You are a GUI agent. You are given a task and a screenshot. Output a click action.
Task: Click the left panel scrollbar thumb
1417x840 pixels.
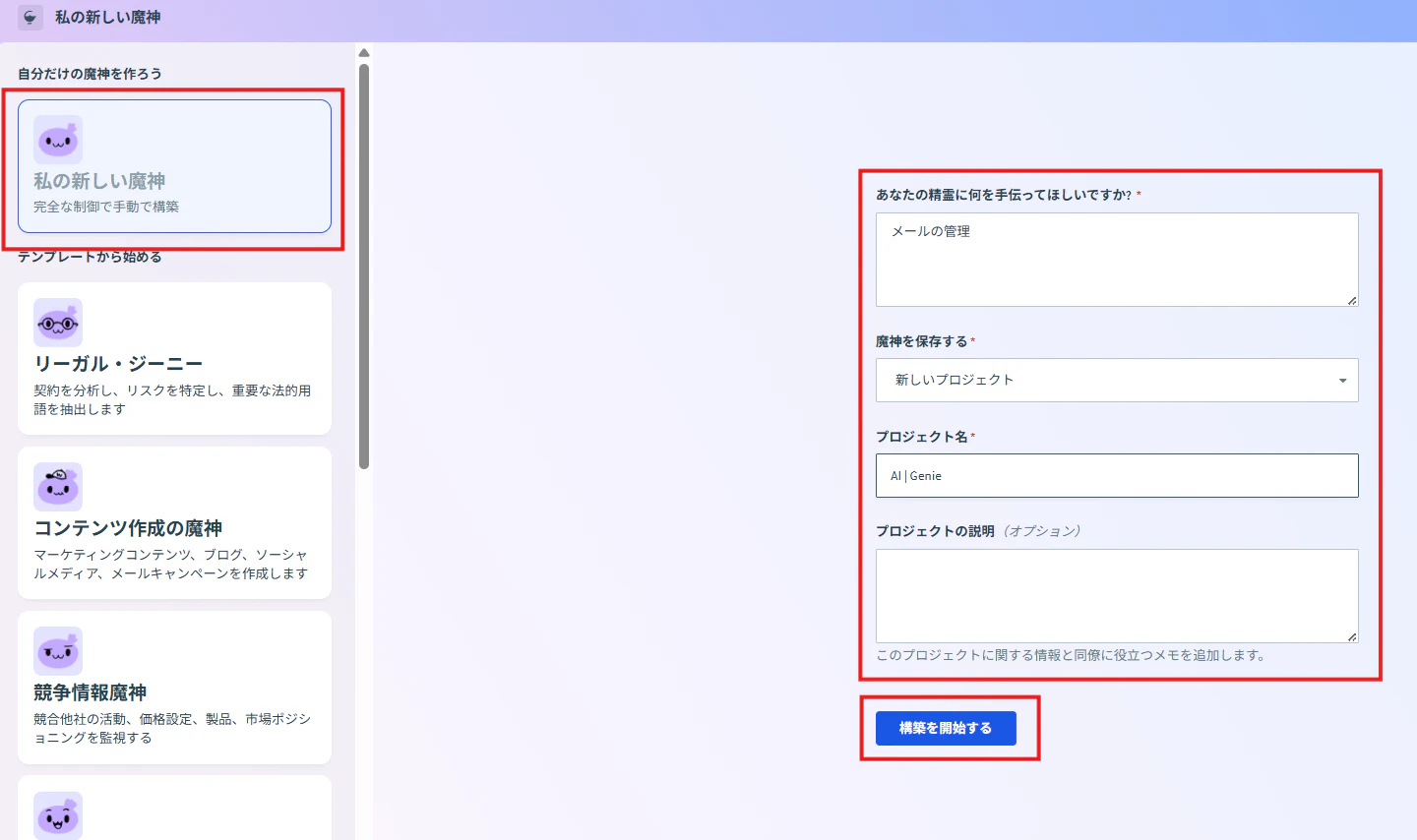coord(364,267)
